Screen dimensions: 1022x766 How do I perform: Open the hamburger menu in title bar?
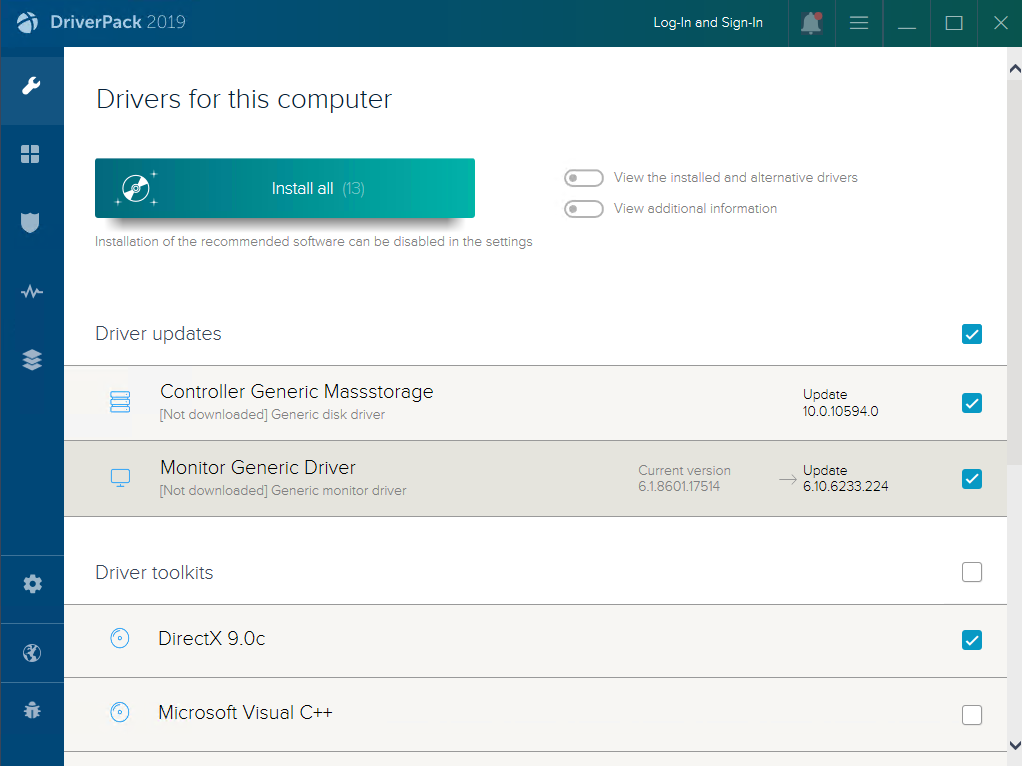click(859, 23)
